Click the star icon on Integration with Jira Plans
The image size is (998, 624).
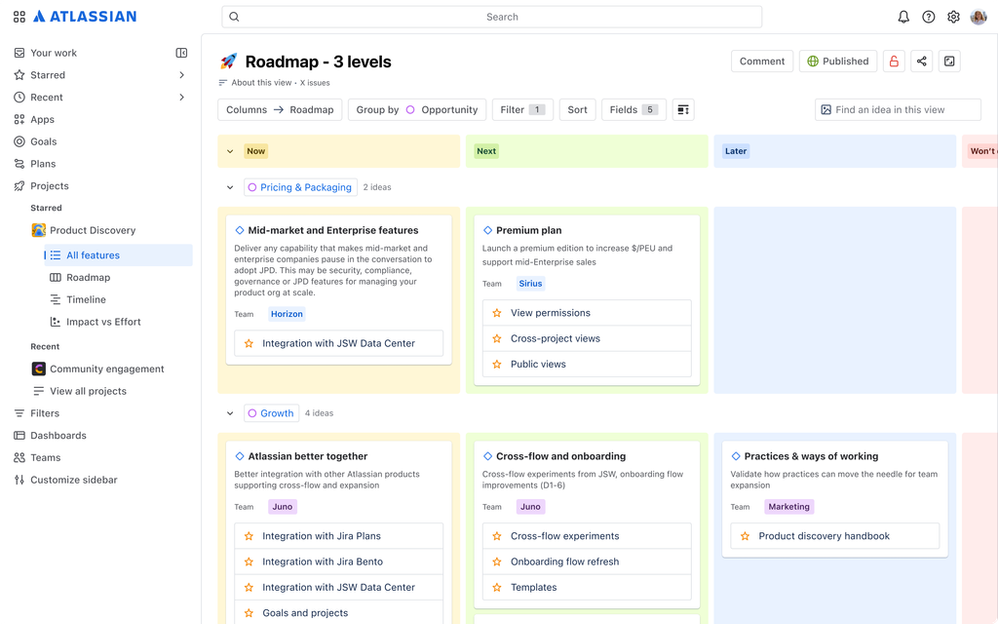(x=249, y=536)
